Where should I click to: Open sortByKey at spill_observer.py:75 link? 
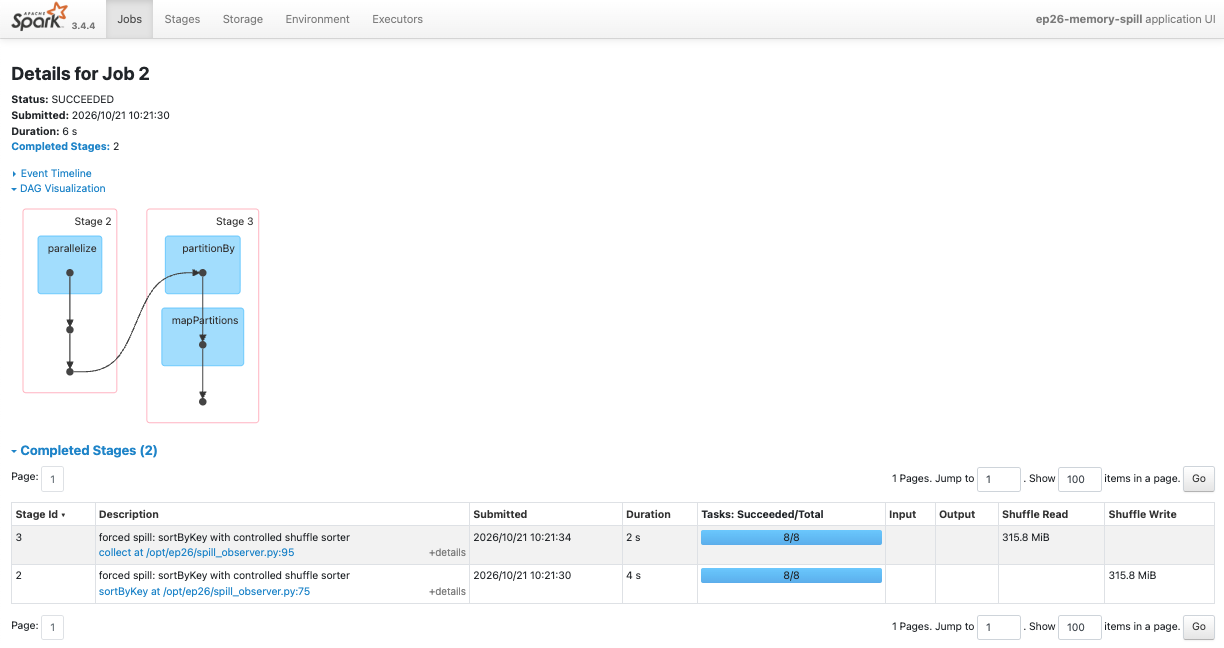point(204,591)
